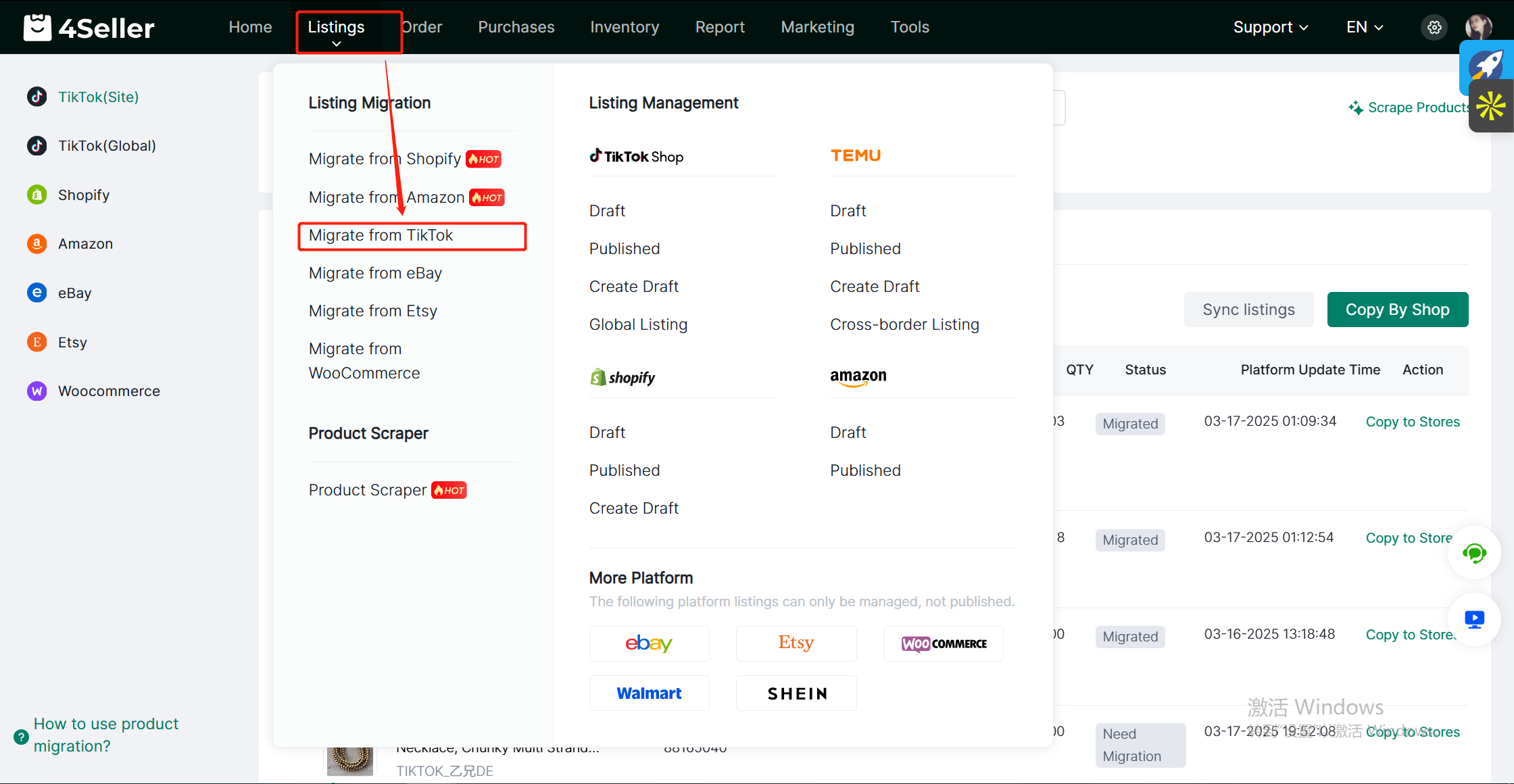Collapse the Listings menu chevron

click(336, 44)
